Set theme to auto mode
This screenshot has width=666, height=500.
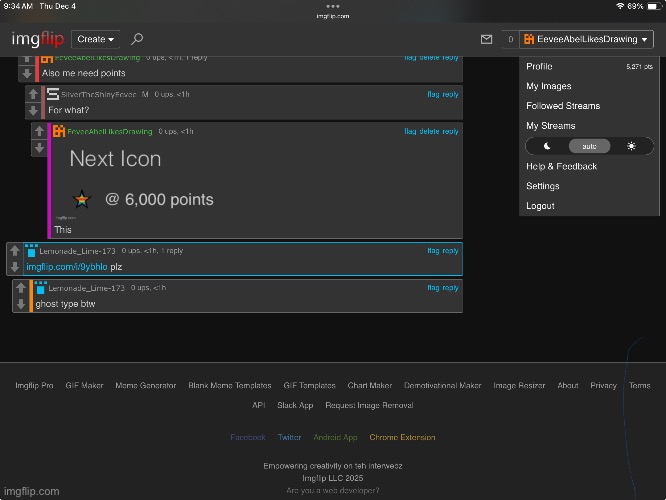(x=589, y=146)
